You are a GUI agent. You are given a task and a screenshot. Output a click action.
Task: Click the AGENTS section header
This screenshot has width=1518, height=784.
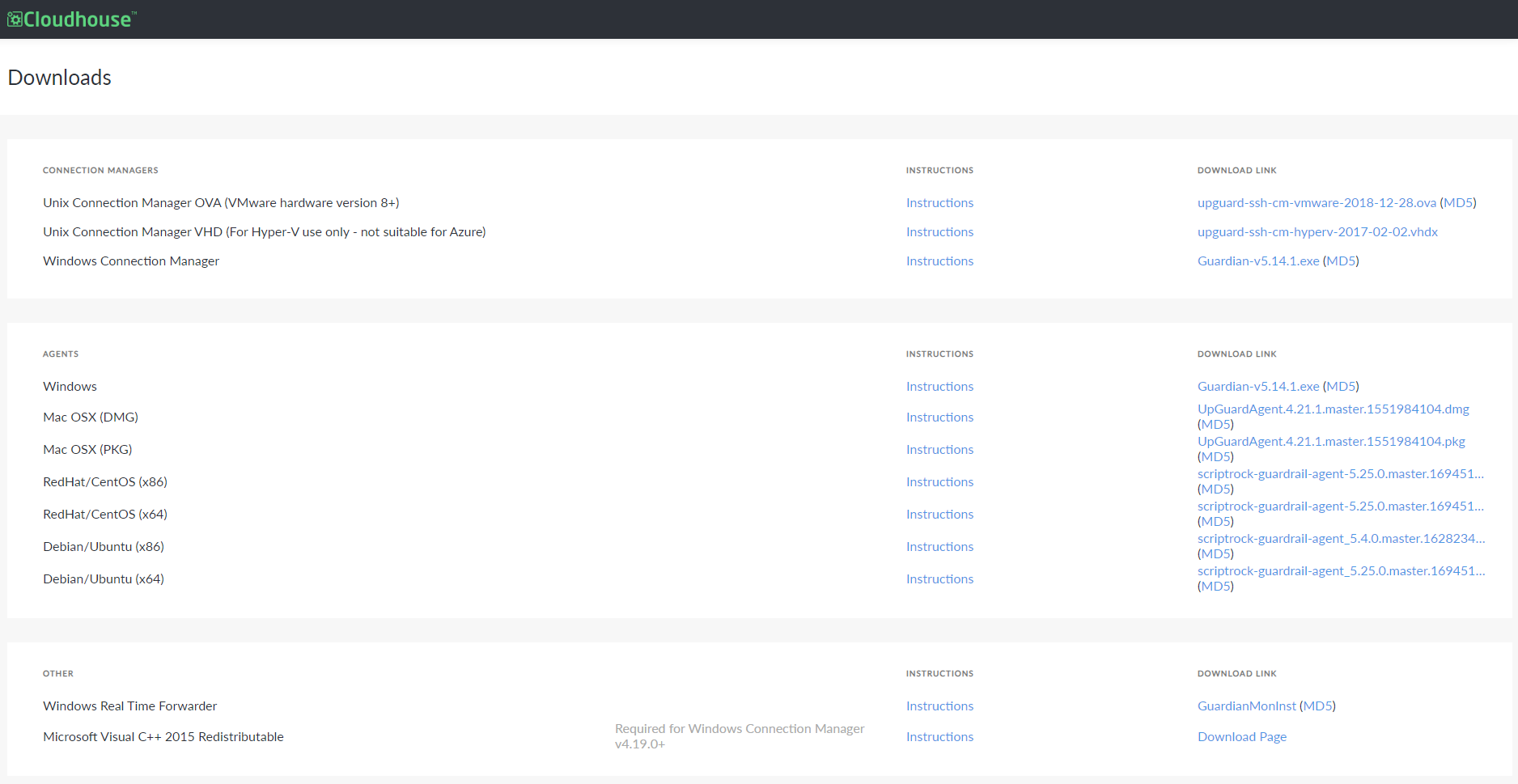61,354
